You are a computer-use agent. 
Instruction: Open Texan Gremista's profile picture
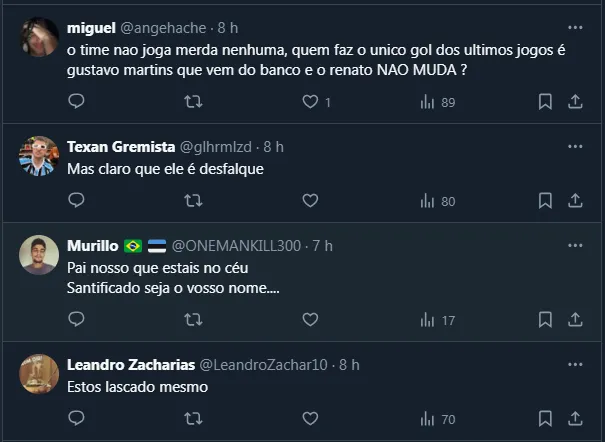pyautogui.click(x=39, y=155)
